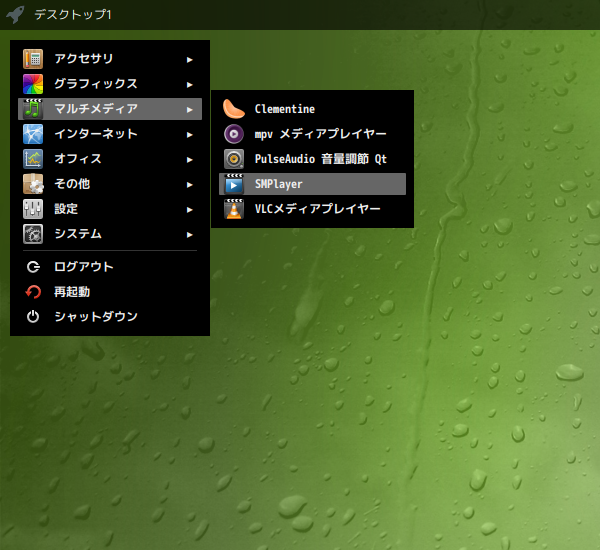The height and width of the screenshot is (550, 600).
Task: Click the orange Clementine icon
Action: pyautogui.click(x=234, y=109)
